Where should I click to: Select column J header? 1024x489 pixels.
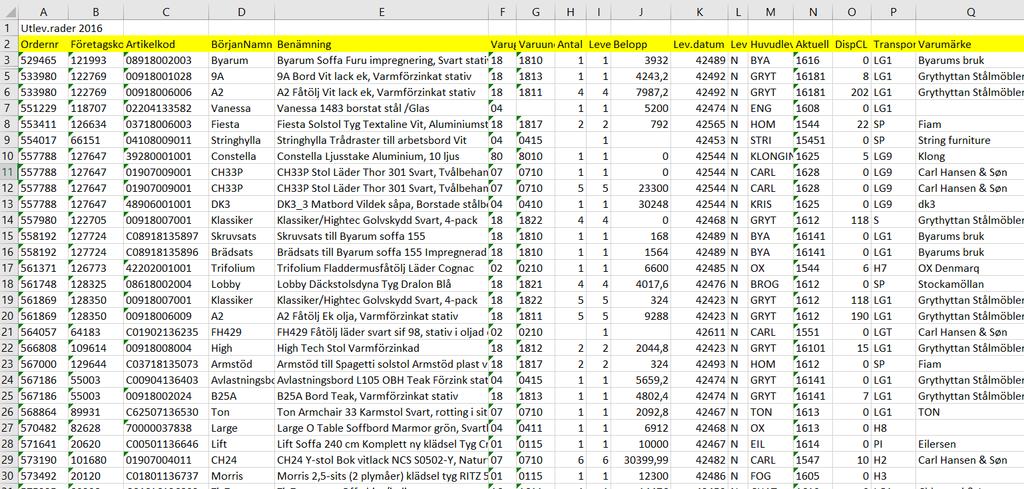click(641, 12)
